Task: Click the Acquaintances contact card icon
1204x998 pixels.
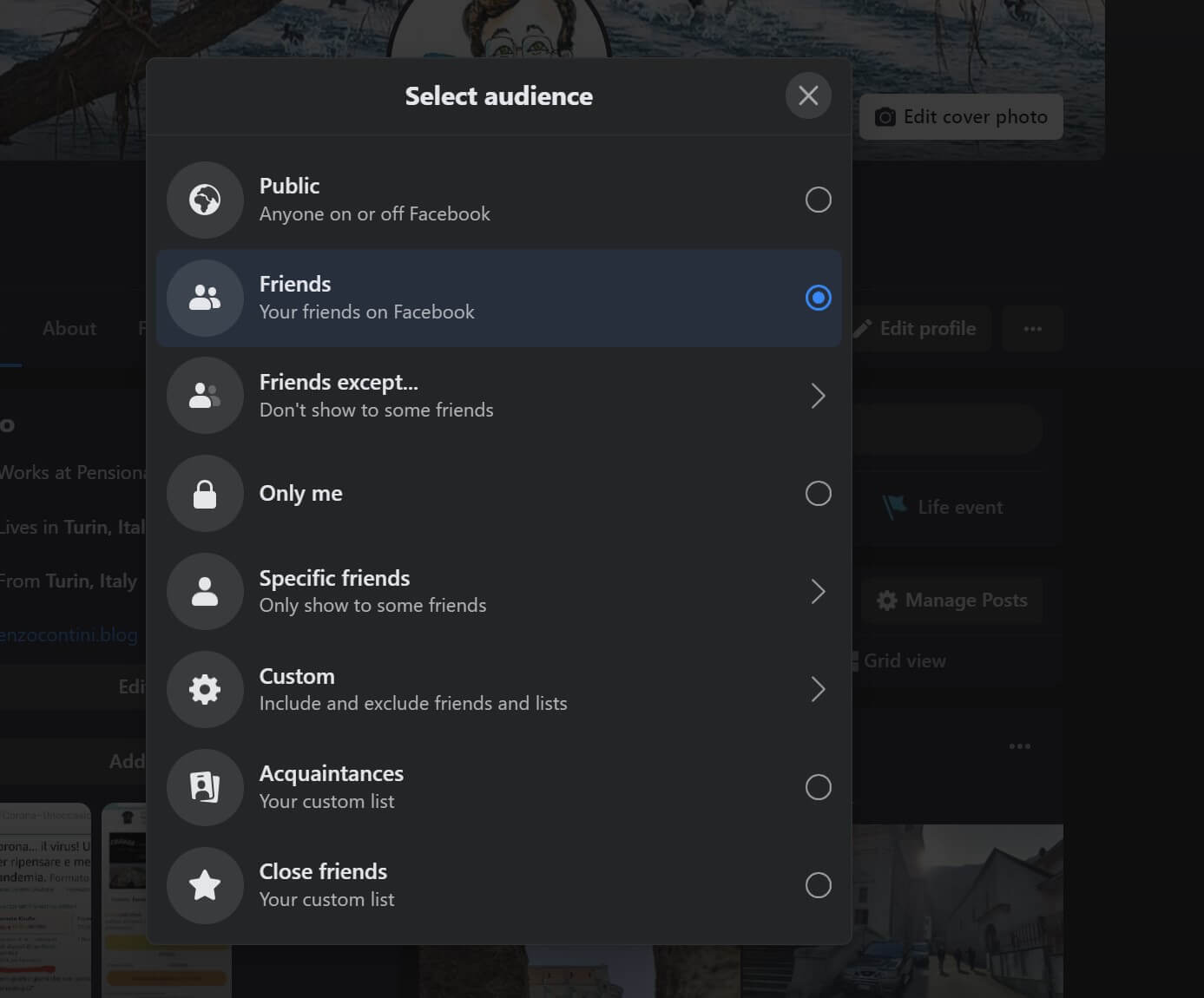Action: pyautogui.click(x=205, y=787)
